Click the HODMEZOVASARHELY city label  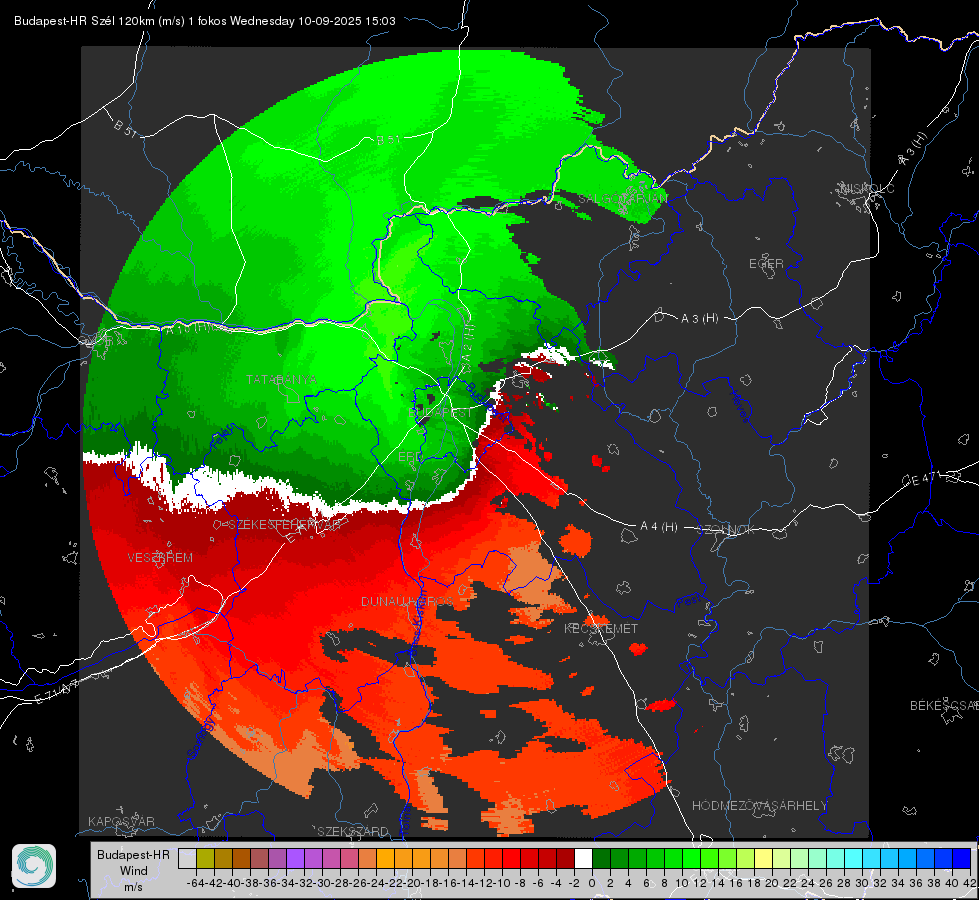click(759, 806)
